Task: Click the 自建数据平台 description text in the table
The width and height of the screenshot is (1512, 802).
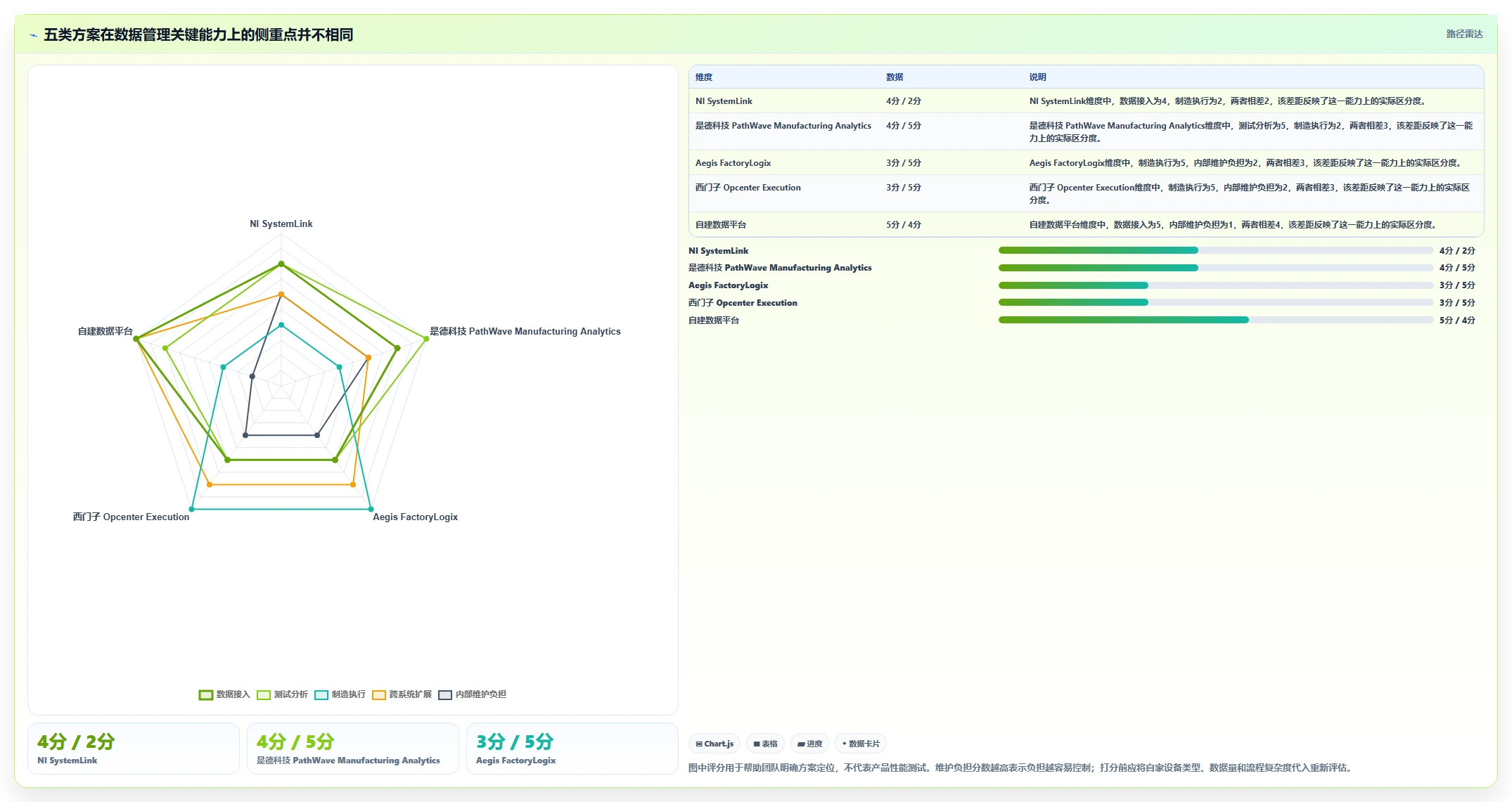Action: point(1234,225)
